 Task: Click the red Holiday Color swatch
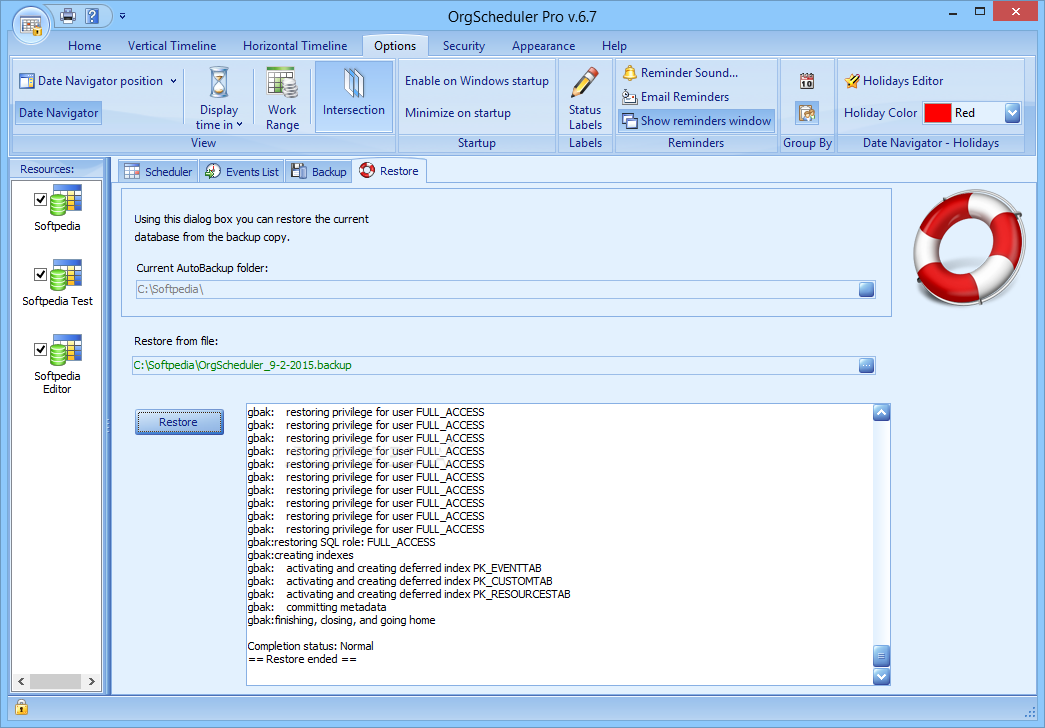937,113
